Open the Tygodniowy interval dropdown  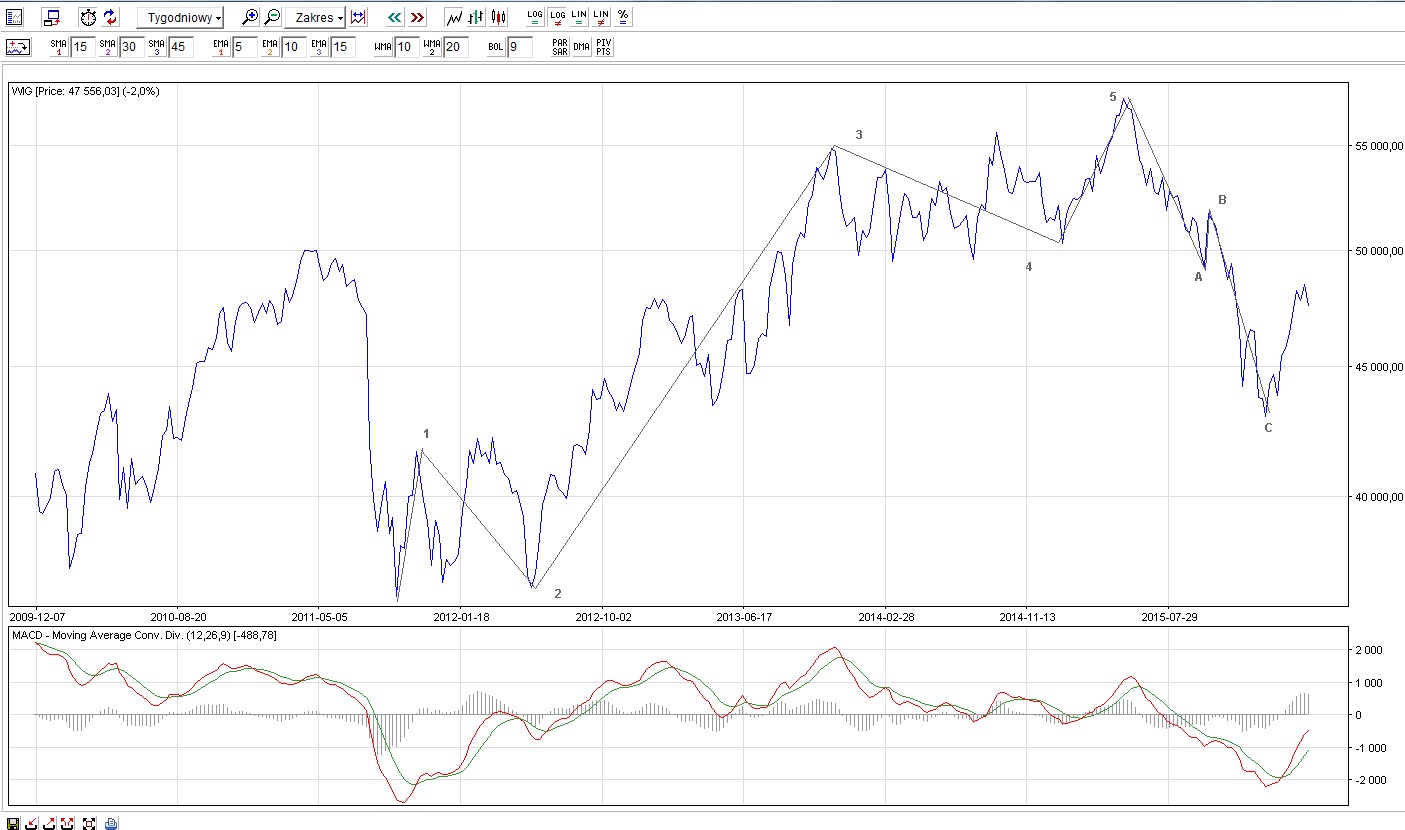click(180, 18)
